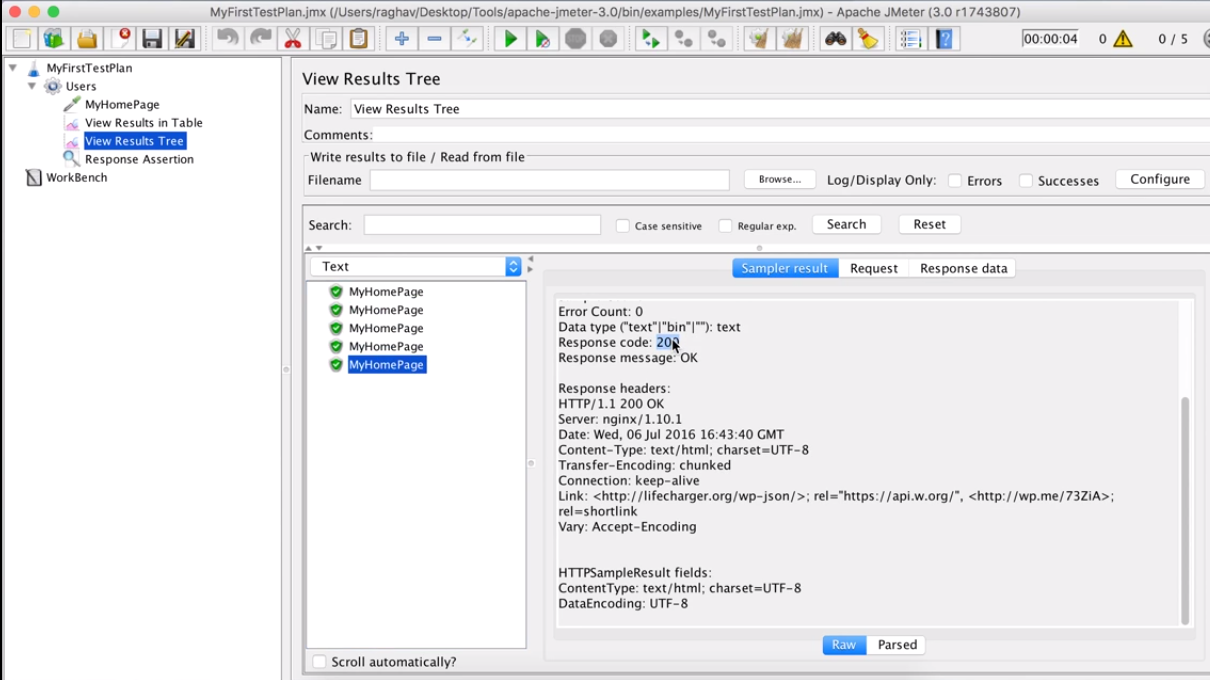Image resolution: width=1210 pixels, height=680 pixels.
Task: Open Search with binoculars icon
Action: (835, 39)
